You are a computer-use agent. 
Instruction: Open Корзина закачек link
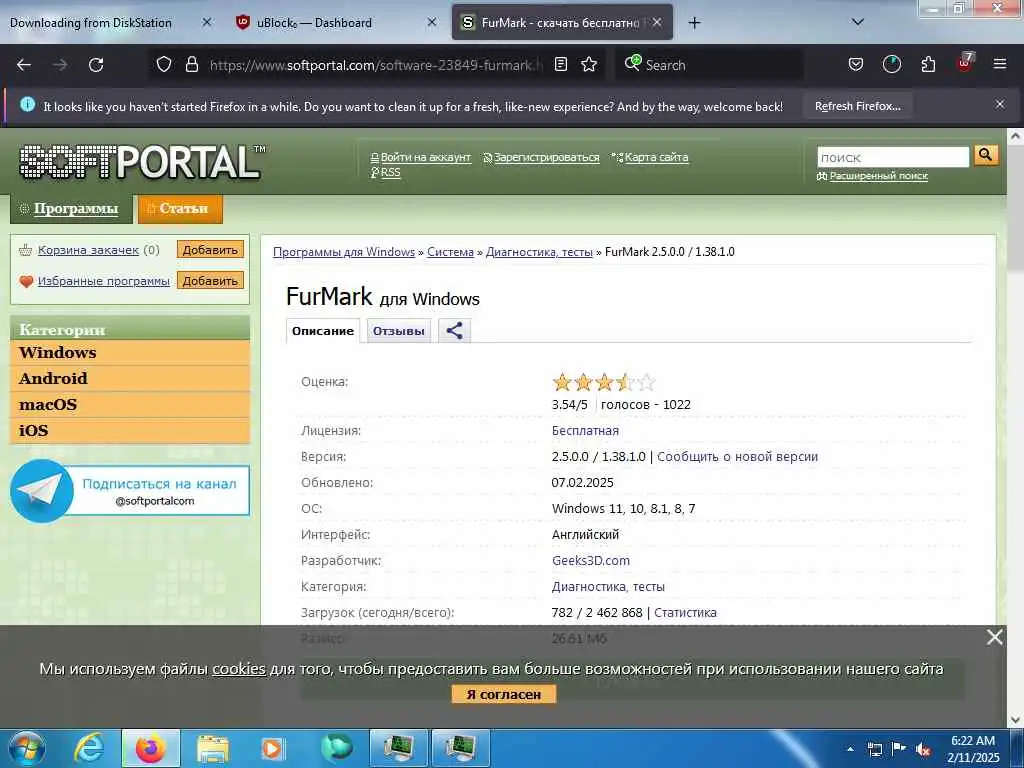[88, 249]
